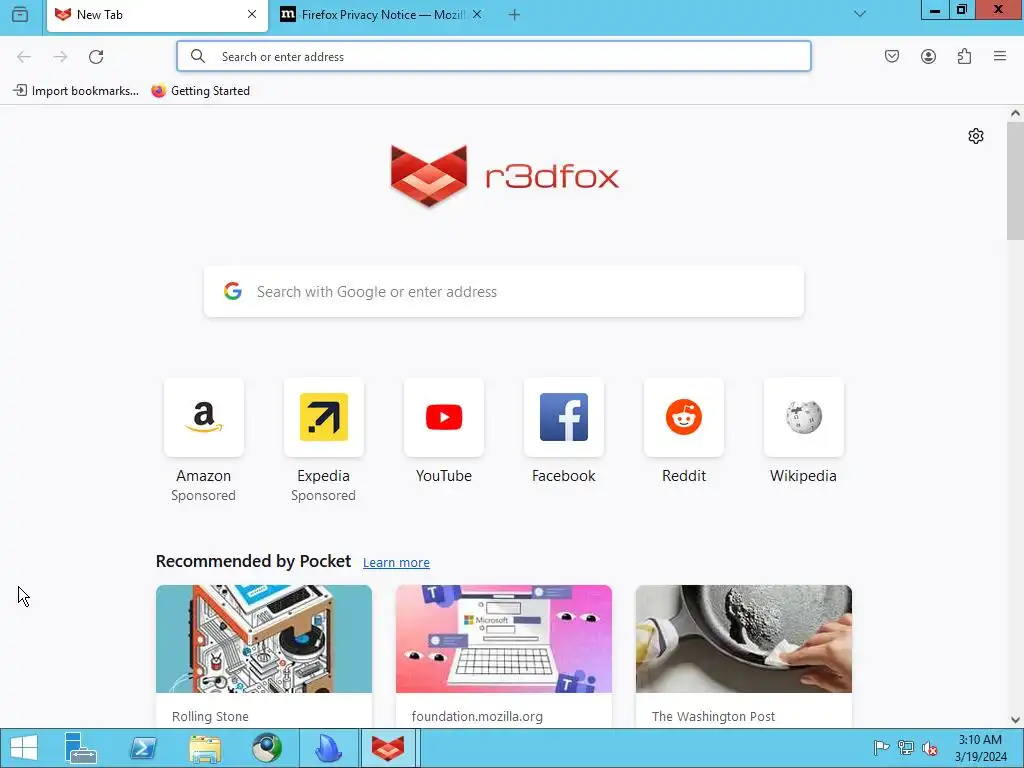
Task: Open Firefox View from the tab strip
Action: click(x=20, y=14)
